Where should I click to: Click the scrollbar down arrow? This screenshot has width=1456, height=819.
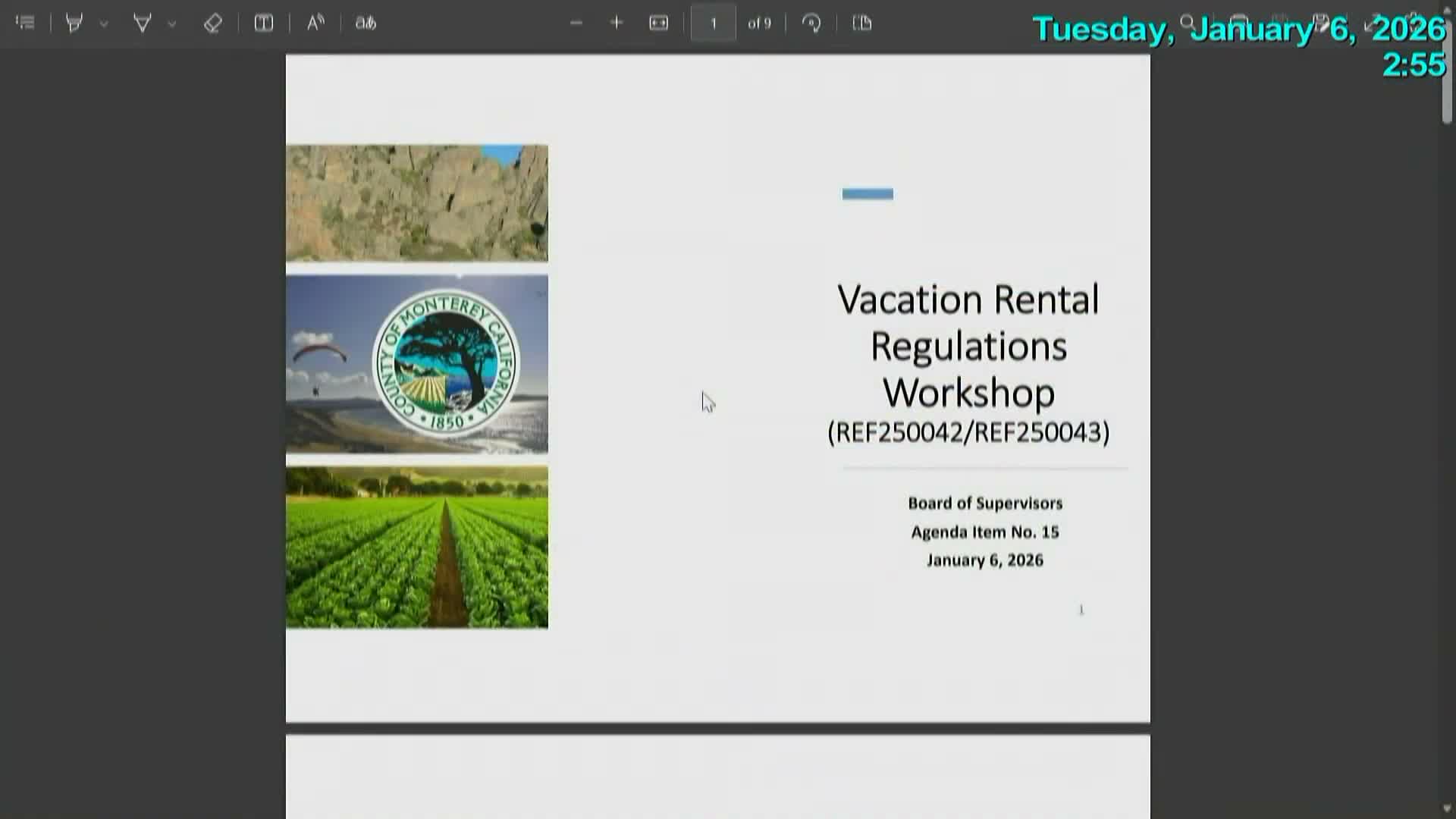point(1447,809)
